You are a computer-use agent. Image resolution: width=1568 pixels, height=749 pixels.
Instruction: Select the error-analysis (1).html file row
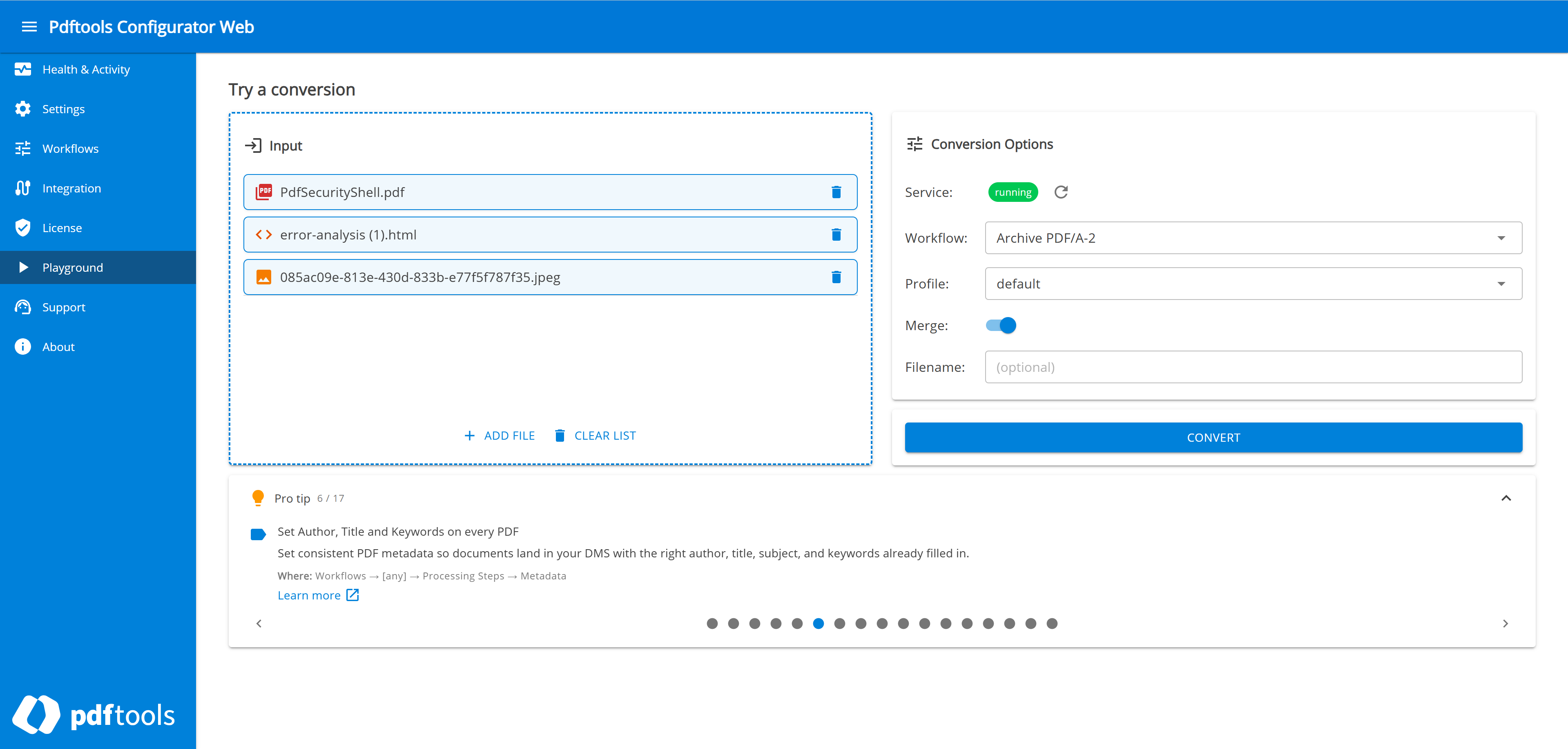[550, 235]
